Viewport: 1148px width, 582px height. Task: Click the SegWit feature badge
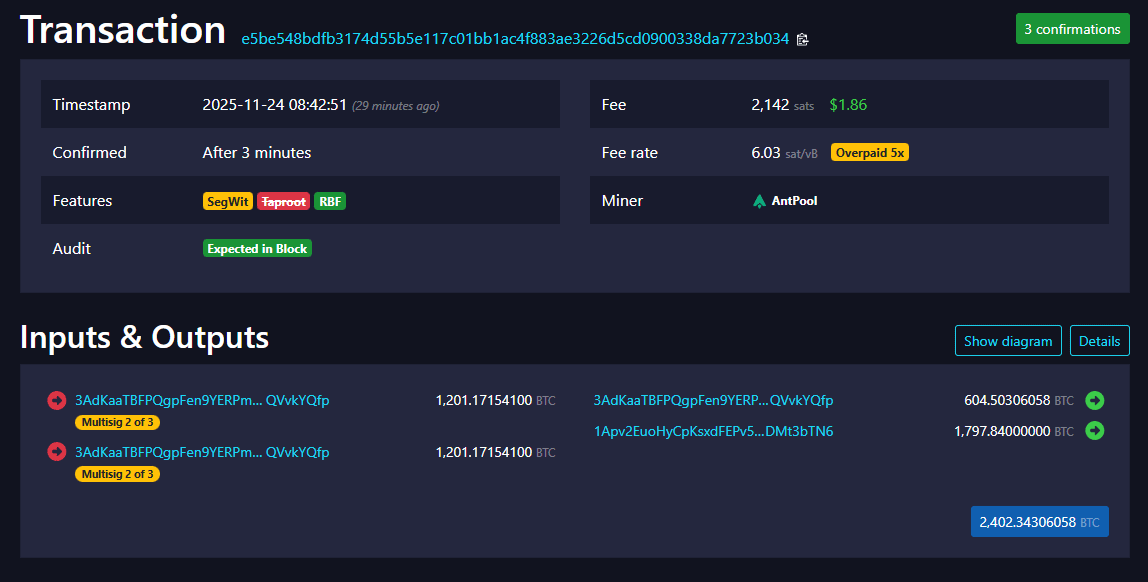tap(228, 201)
